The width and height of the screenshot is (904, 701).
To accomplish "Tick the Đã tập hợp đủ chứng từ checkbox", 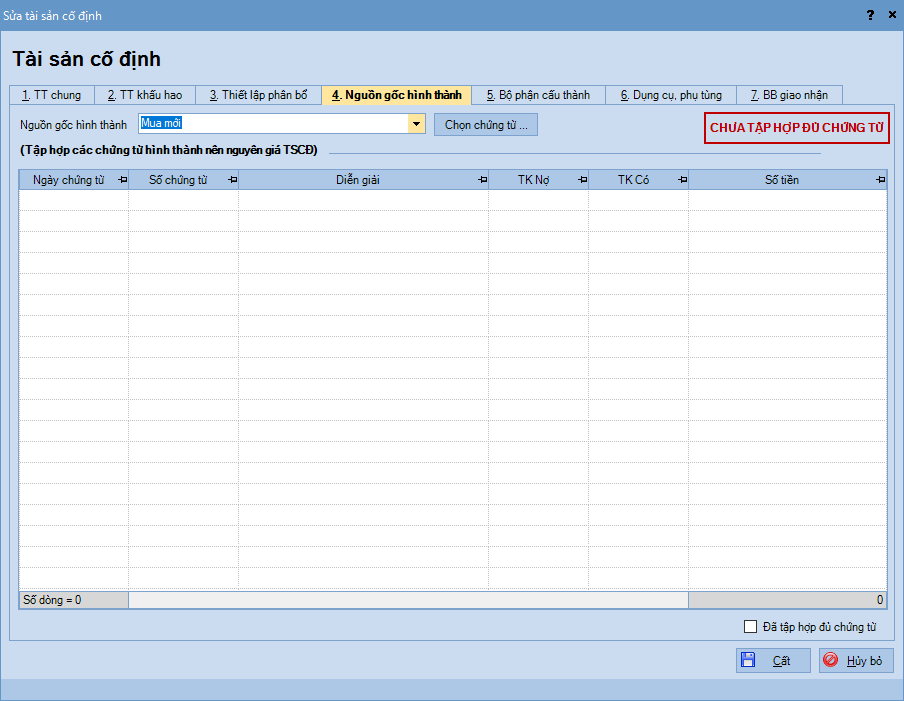I will point(751,627).
